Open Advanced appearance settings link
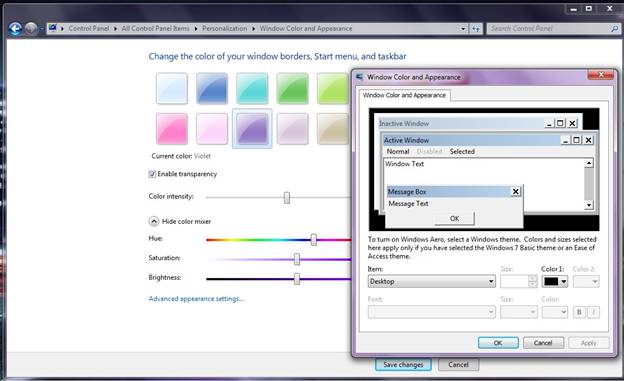This screenshot has width=624, height=381. click(196, 299)
